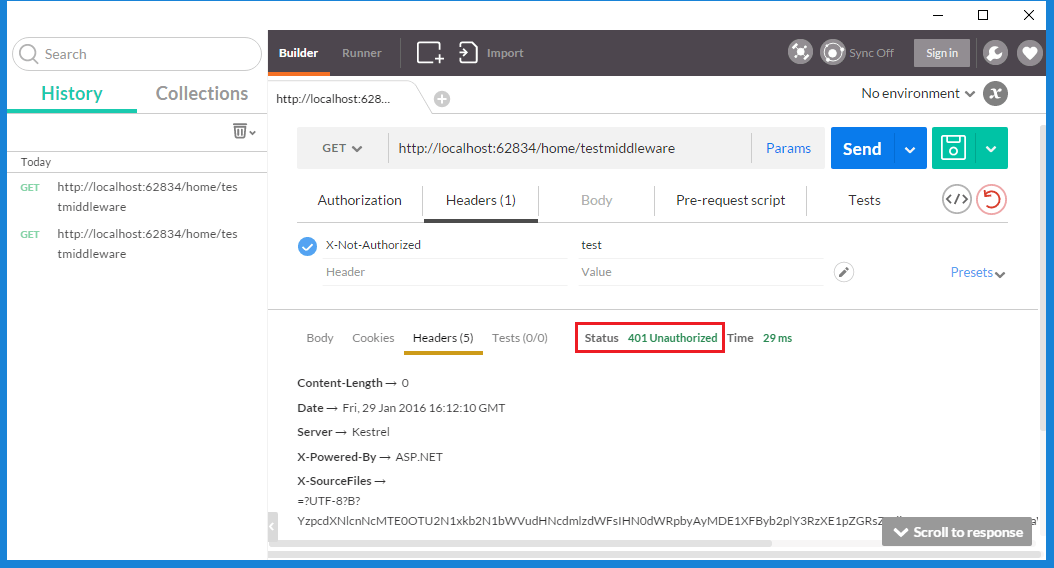This screenshot has height=568, width=1054.
Task: Click the request URL field
Action: 570,149
